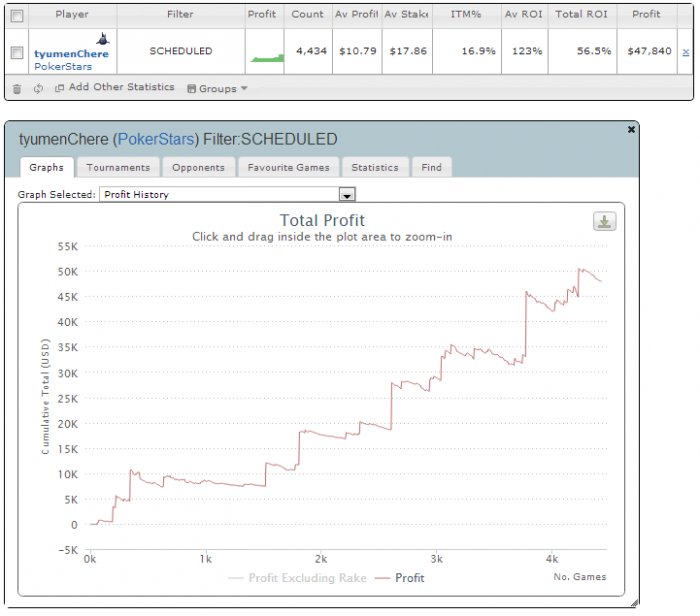The width and height of the screenshot is (700, 616).
Task: Toggle Profit Excluding Rake legend series
Action: 297,578
